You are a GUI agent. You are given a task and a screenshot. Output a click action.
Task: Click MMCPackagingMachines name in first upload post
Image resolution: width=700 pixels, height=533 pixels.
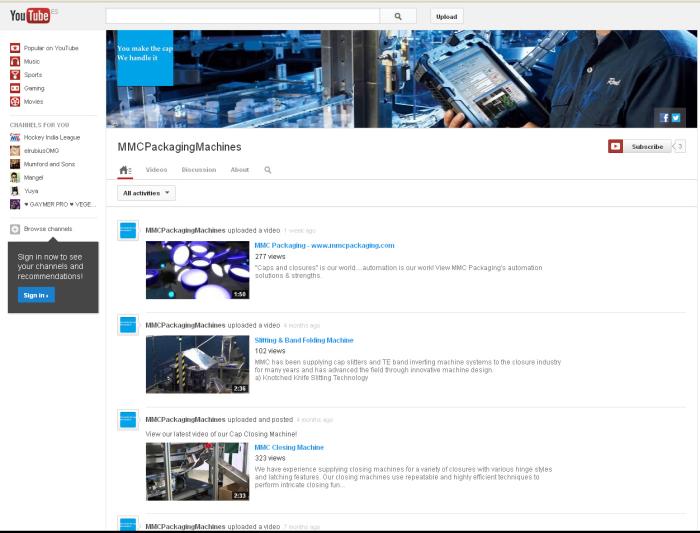(185, 230)
